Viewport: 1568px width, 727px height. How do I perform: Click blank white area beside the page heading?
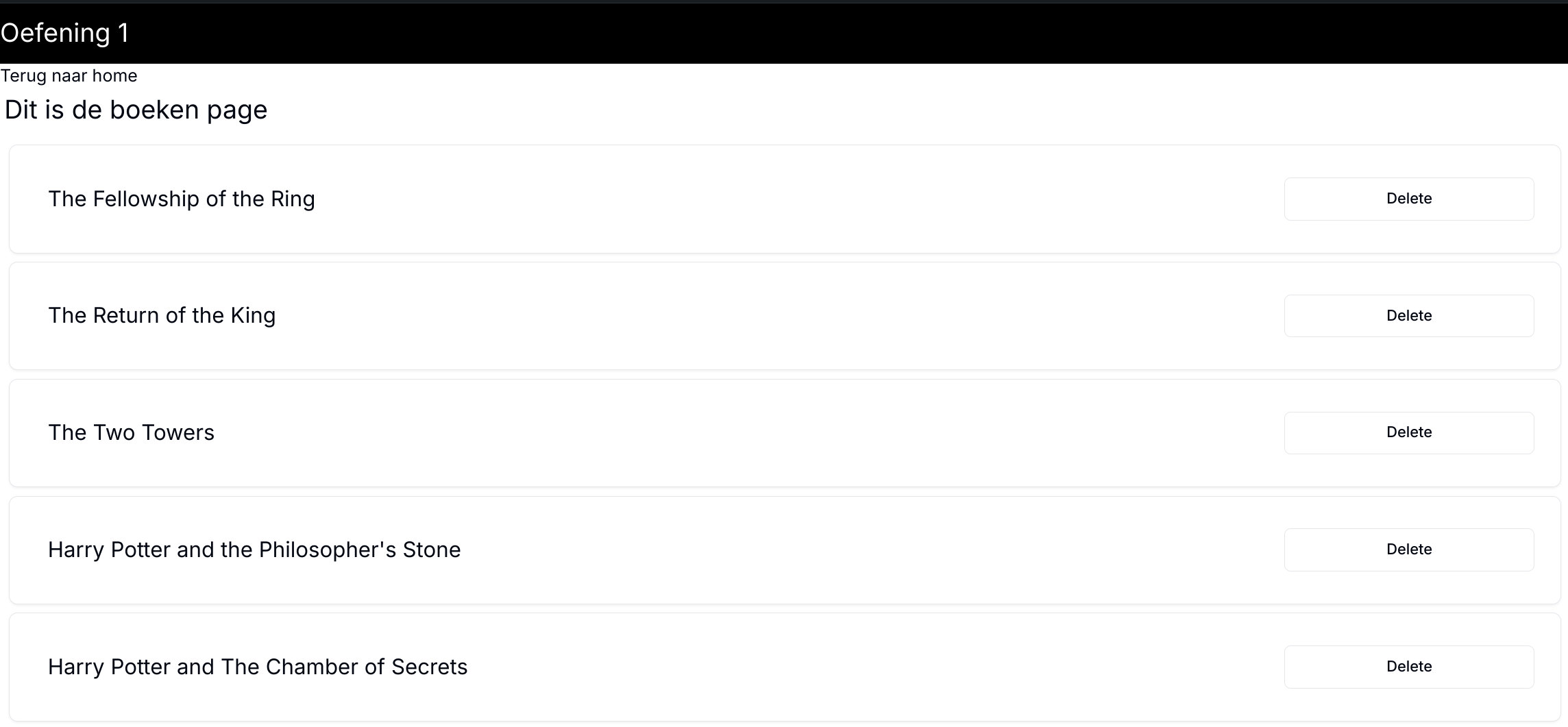(822, 110)
